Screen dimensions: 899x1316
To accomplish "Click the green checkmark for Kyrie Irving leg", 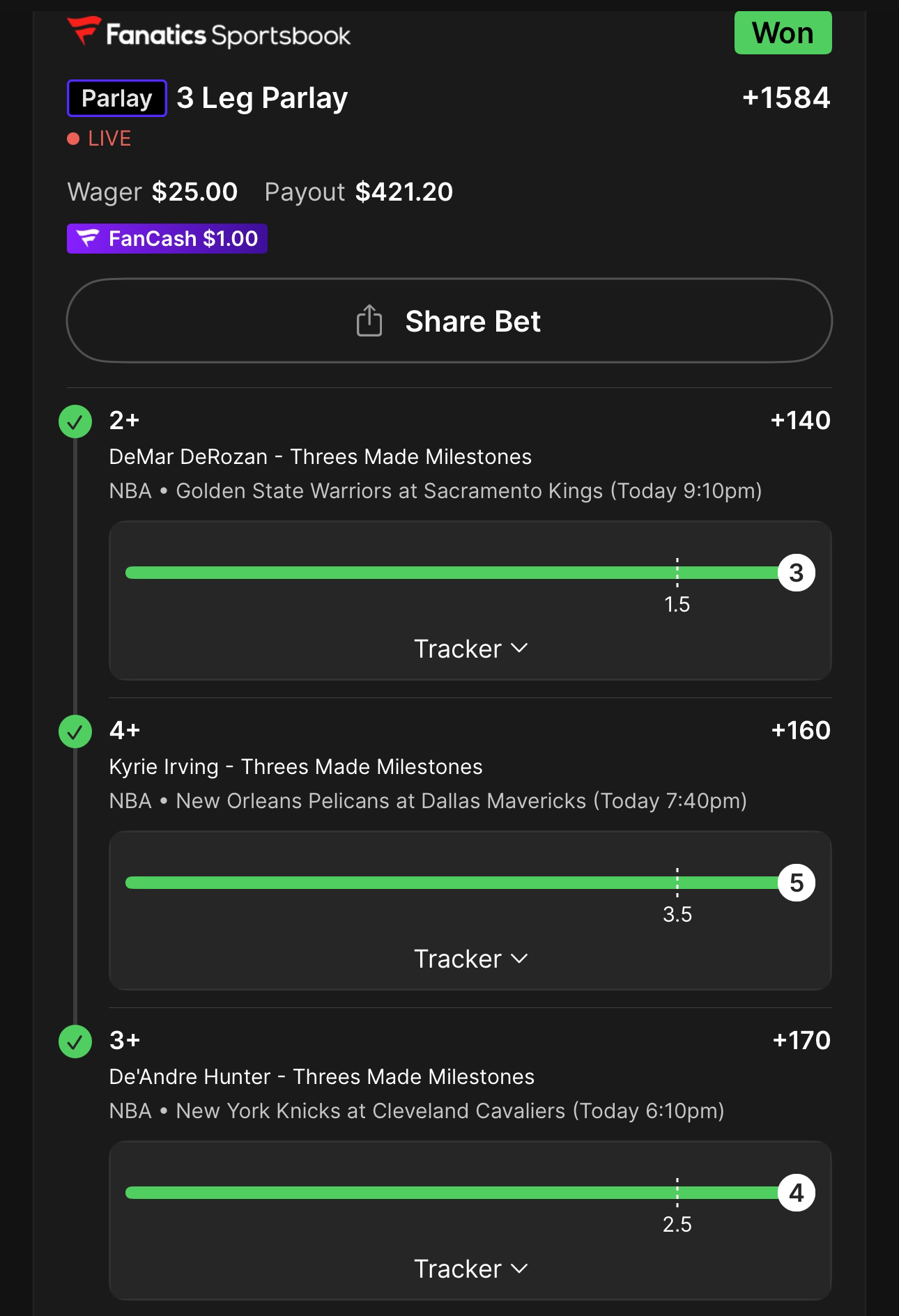I will pos(75,731).
